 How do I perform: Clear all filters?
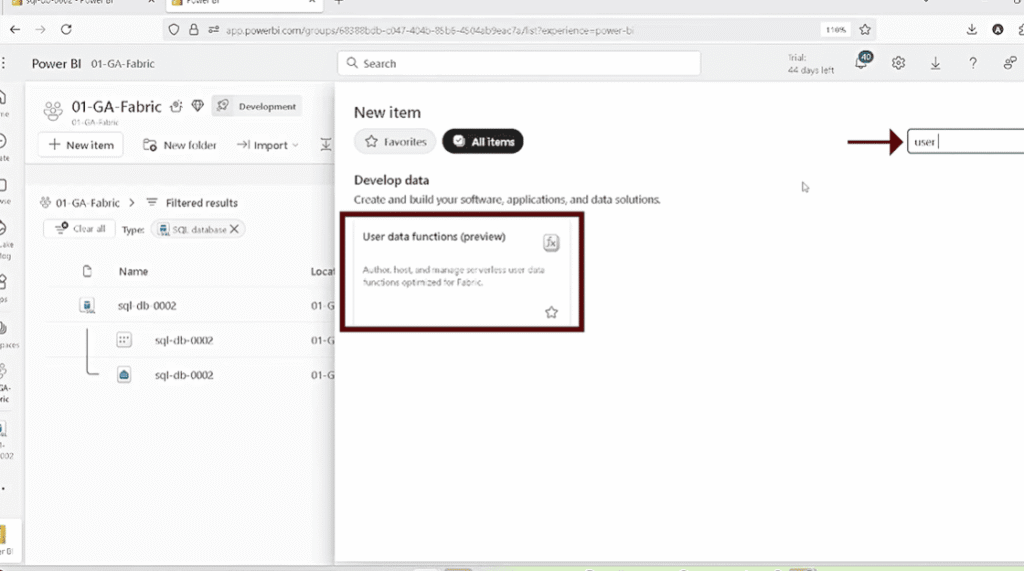(x=80, y=229)
